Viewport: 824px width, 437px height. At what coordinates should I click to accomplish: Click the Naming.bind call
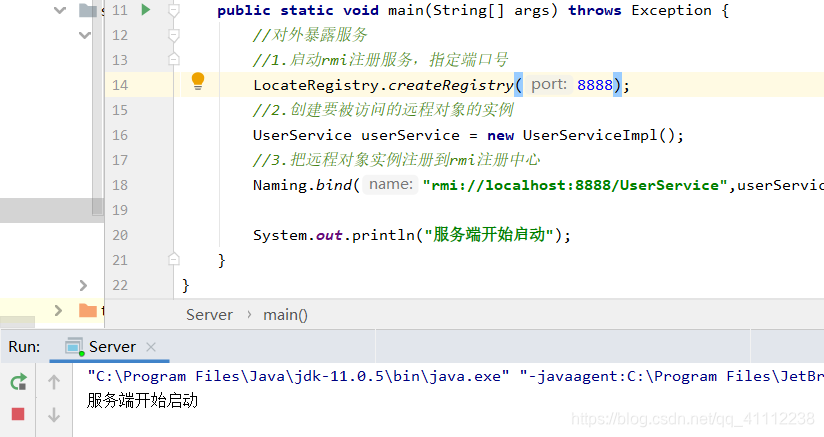click(303, 185)
